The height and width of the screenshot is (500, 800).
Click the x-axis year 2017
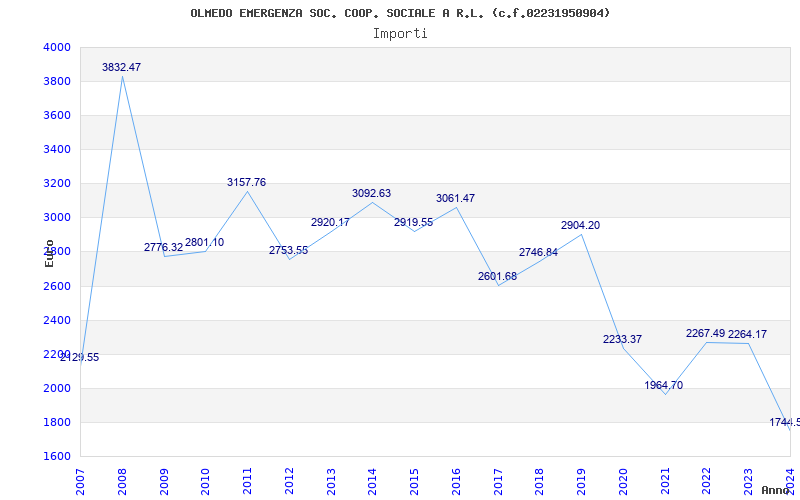498,482
